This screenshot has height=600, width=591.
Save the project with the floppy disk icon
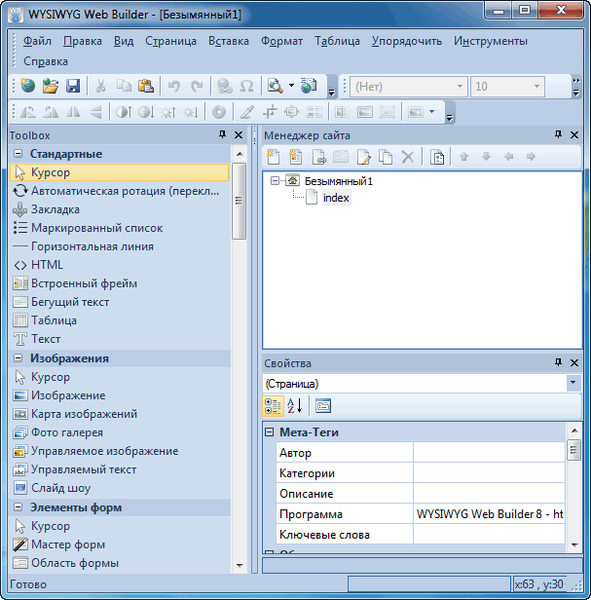(x=73, y=86)
